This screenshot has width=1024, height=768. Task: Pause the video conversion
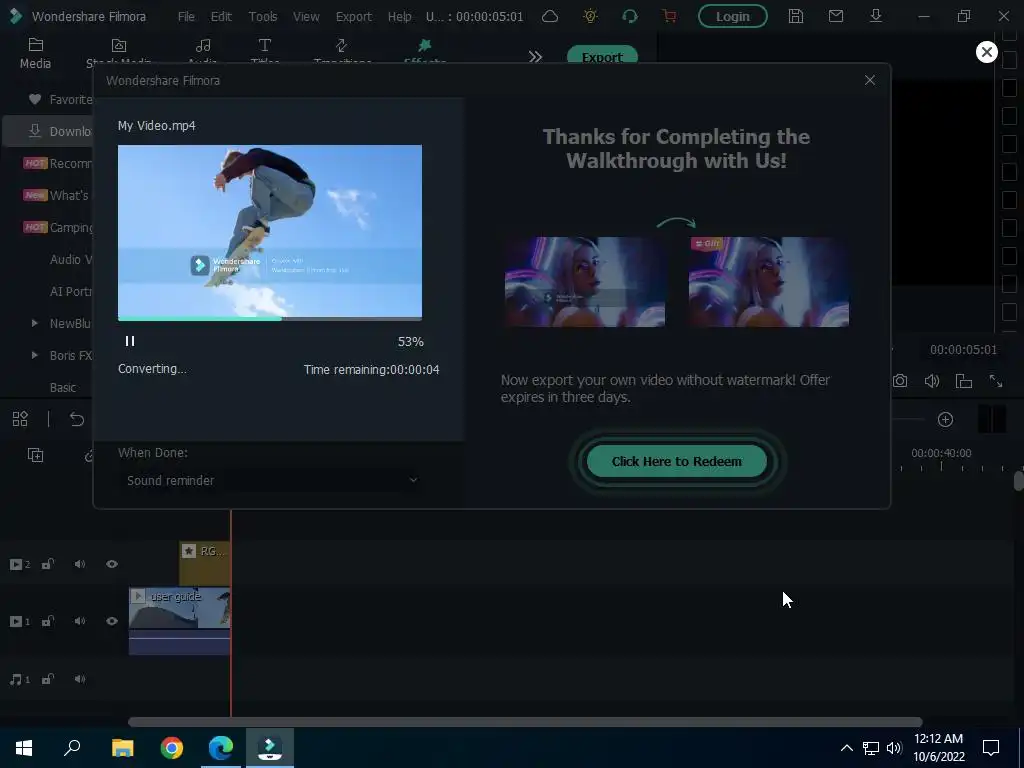(x=129, y=341)
